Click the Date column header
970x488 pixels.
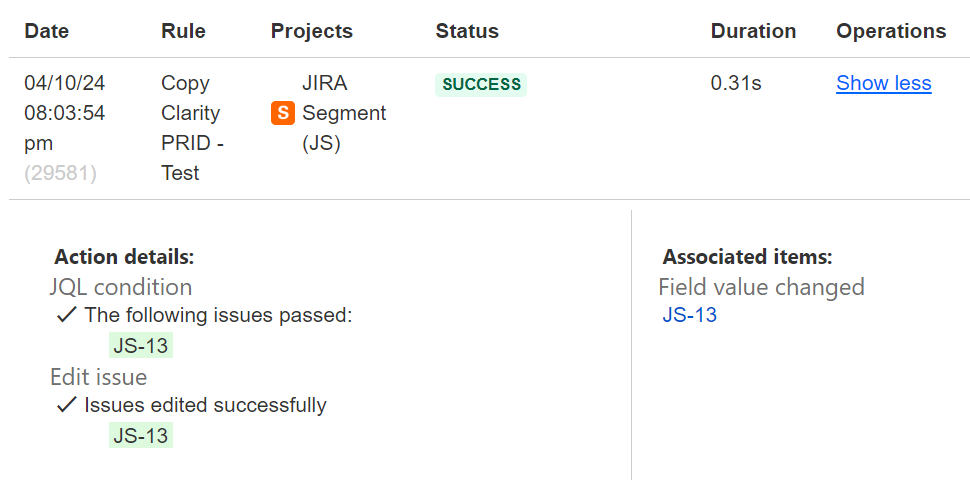pos(46,31)
